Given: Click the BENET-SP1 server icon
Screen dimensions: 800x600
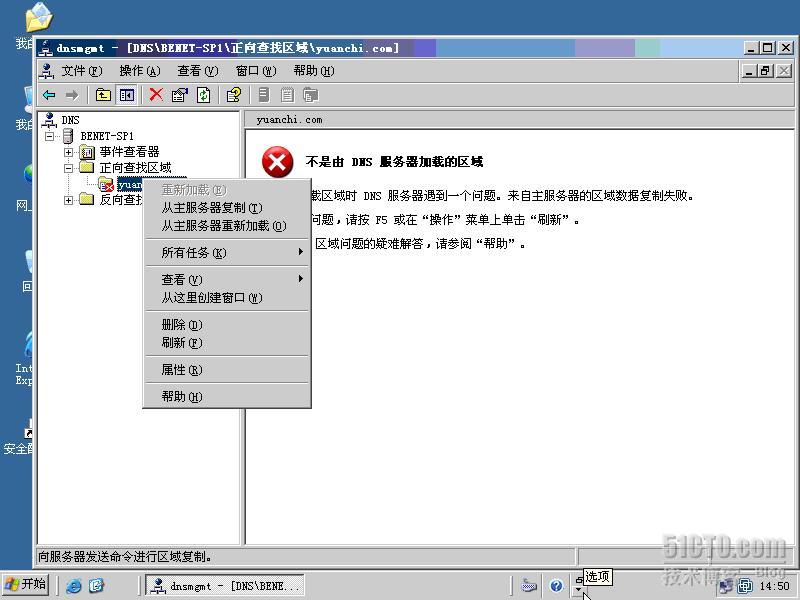Looking at the screenshot, I should pyautogui.click(x=68, y=136).
